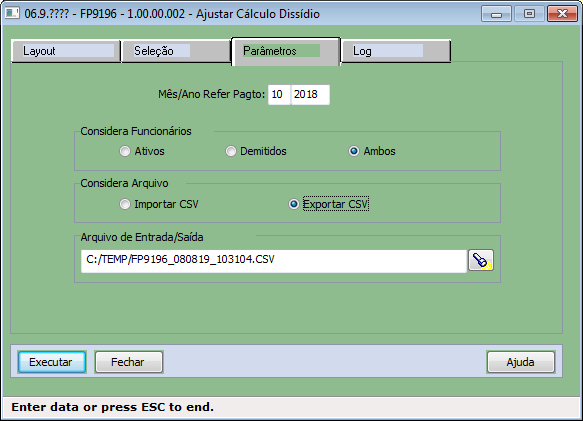Click the application icon in title bar
Screen dimensions: 583x421
12,13
